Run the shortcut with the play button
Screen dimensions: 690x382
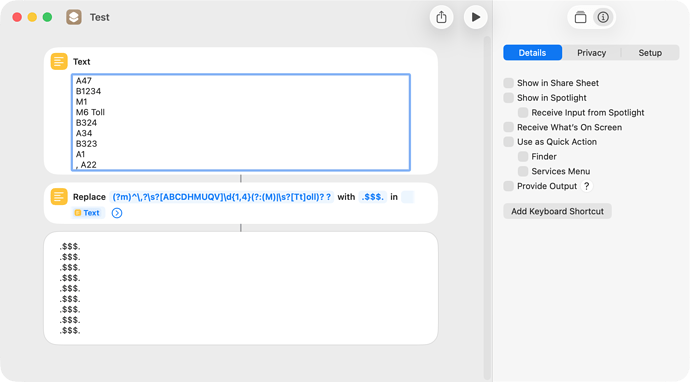(x=476, y=18)
